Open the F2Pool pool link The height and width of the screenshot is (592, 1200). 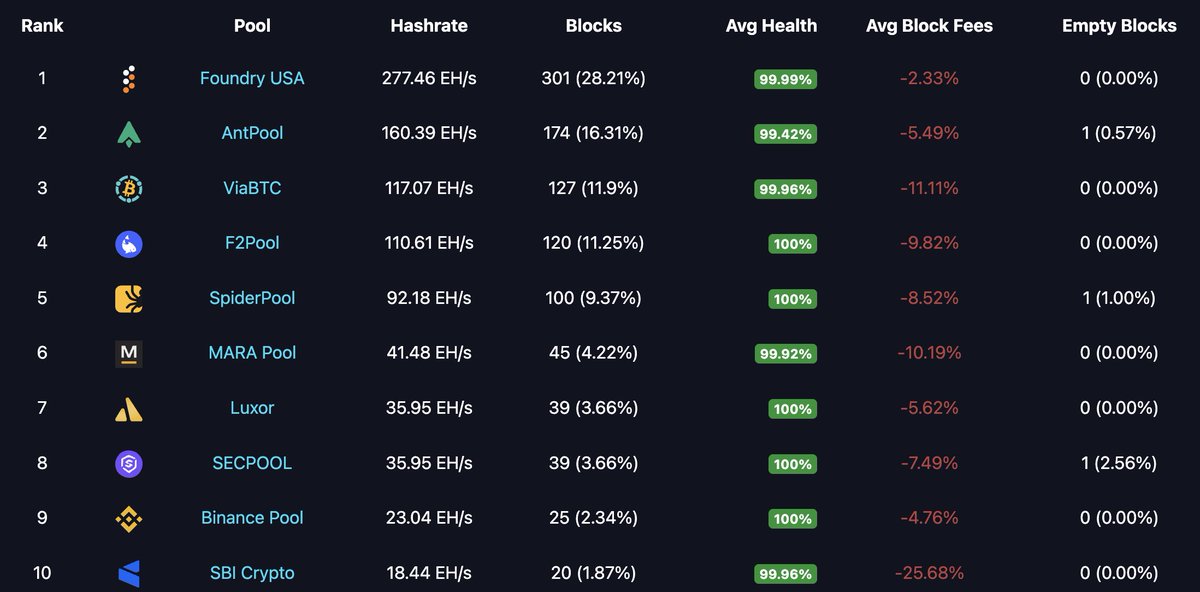click(252, 243)
